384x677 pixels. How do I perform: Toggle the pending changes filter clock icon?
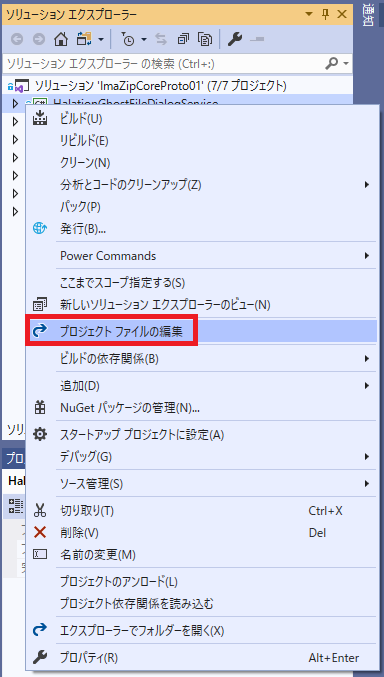coord(128,39)
